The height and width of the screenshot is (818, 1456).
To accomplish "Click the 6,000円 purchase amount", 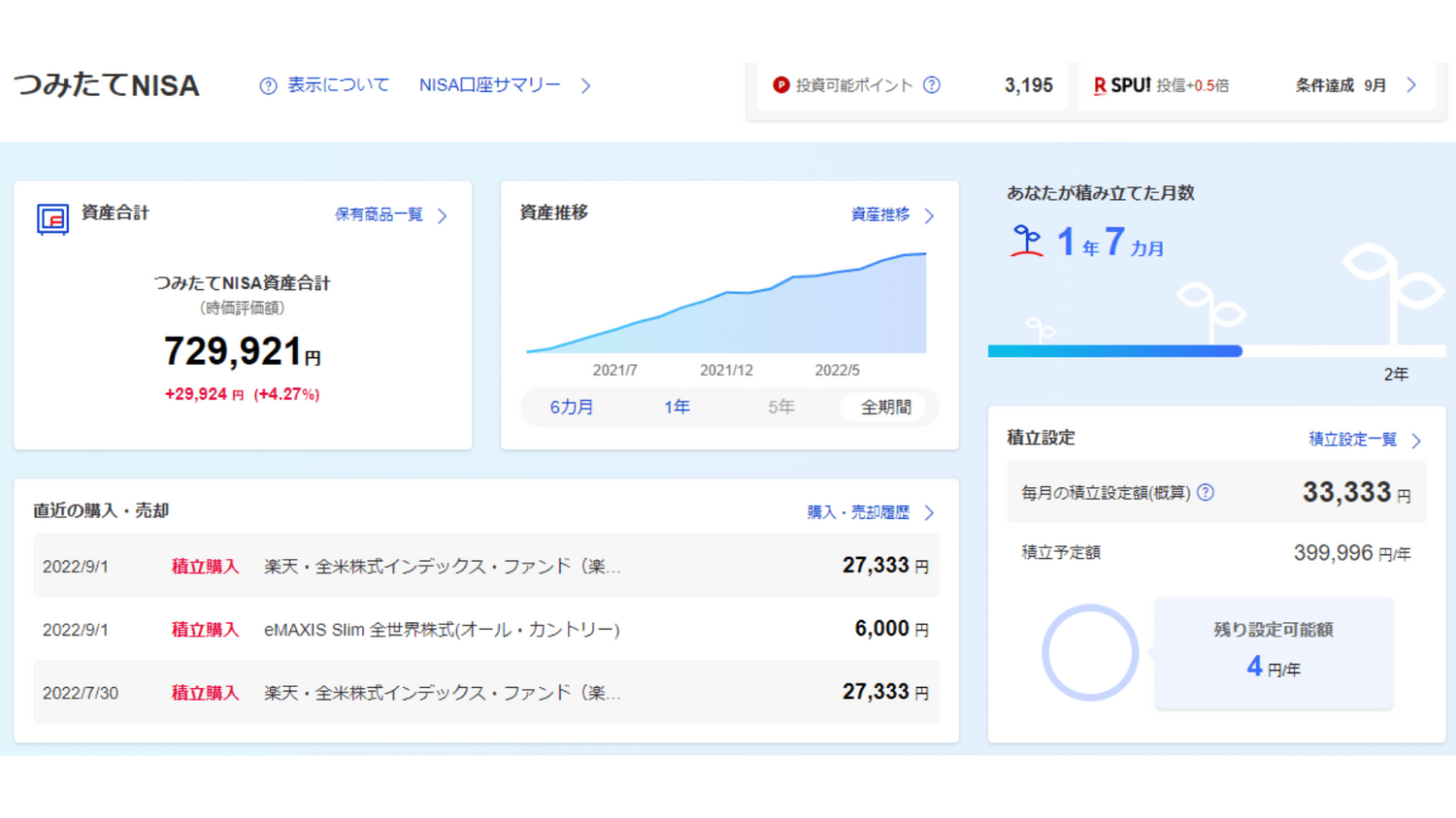I will point(891,629).
